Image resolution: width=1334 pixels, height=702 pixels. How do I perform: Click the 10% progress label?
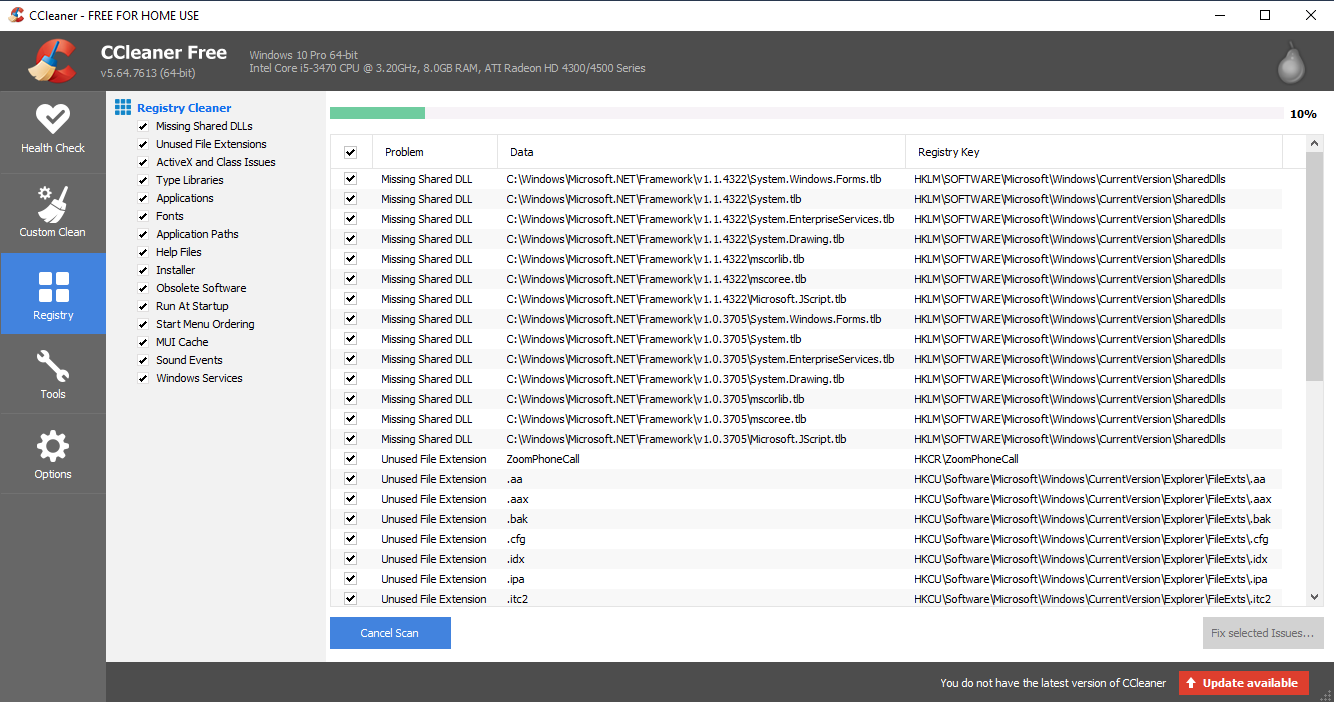[x=1303, y=114]
